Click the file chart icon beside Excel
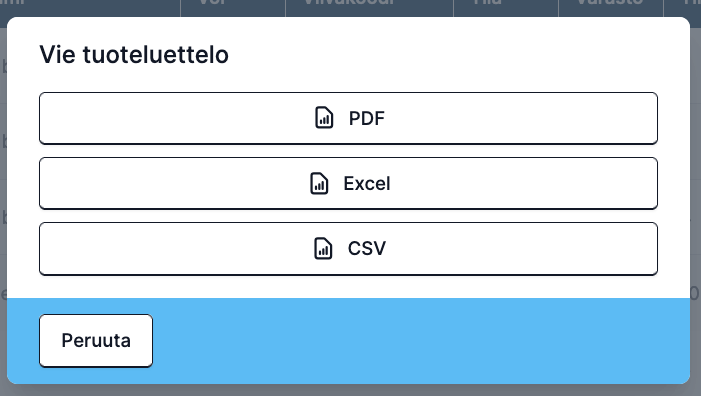 click(x=319, y=184)
